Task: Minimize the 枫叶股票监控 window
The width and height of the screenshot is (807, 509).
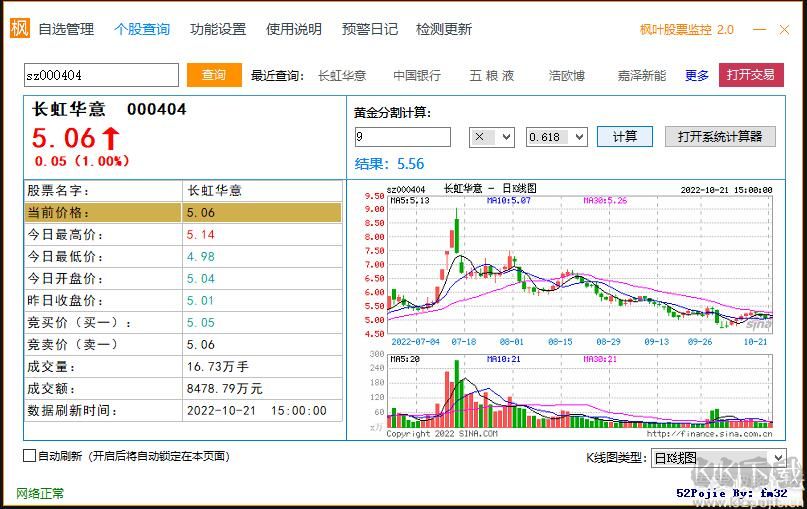Action: pos(759,29)
